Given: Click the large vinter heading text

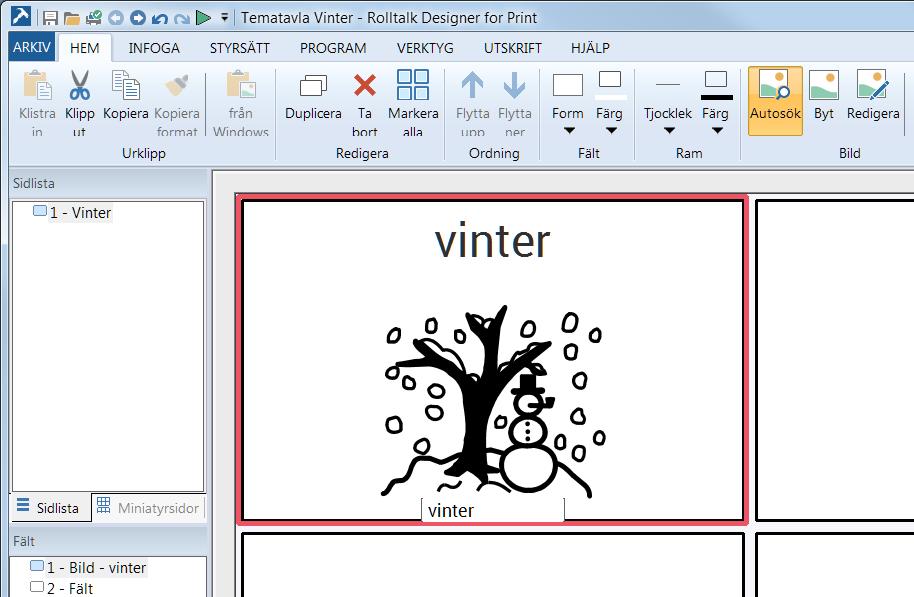Looking at the screenshot, I should [x=493, y=241].
